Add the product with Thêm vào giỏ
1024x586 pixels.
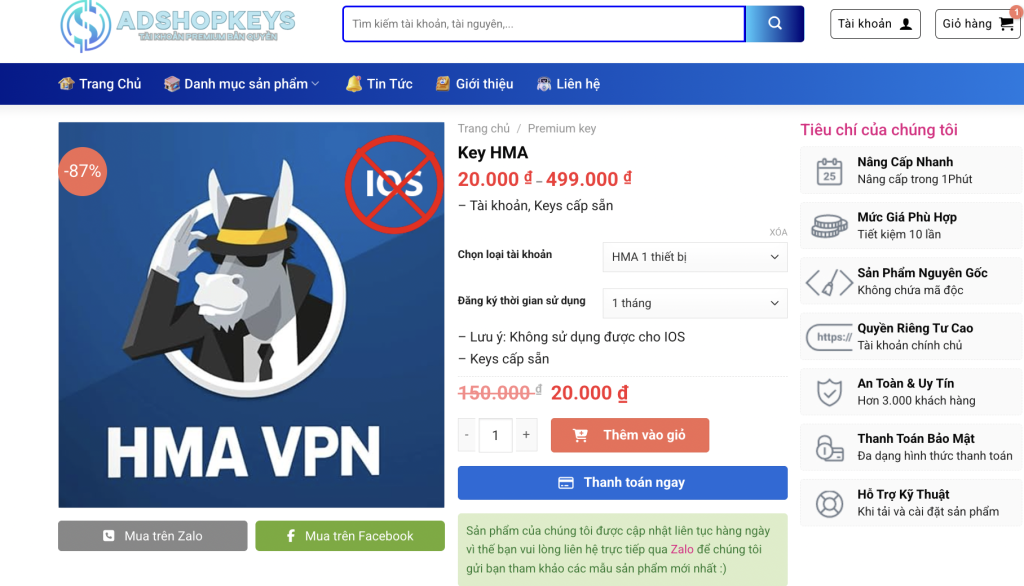(630, 435)
